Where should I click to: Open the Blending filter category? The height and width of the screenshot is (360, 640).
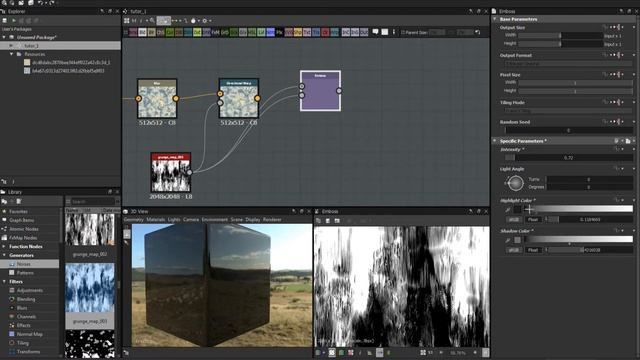pos(26,299)
